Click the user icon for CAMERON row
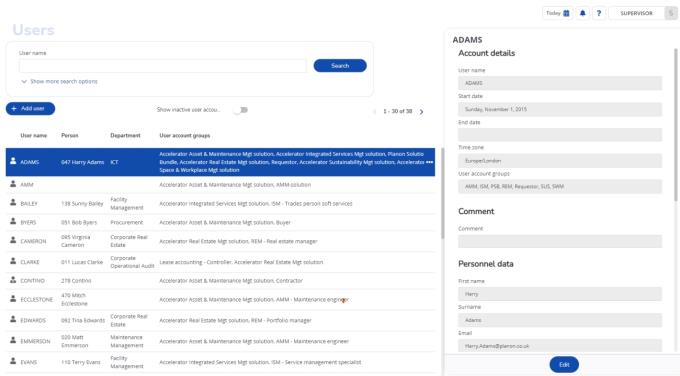Screen dimensions: 680x376 pyautogui.click(x=13, y=240)
